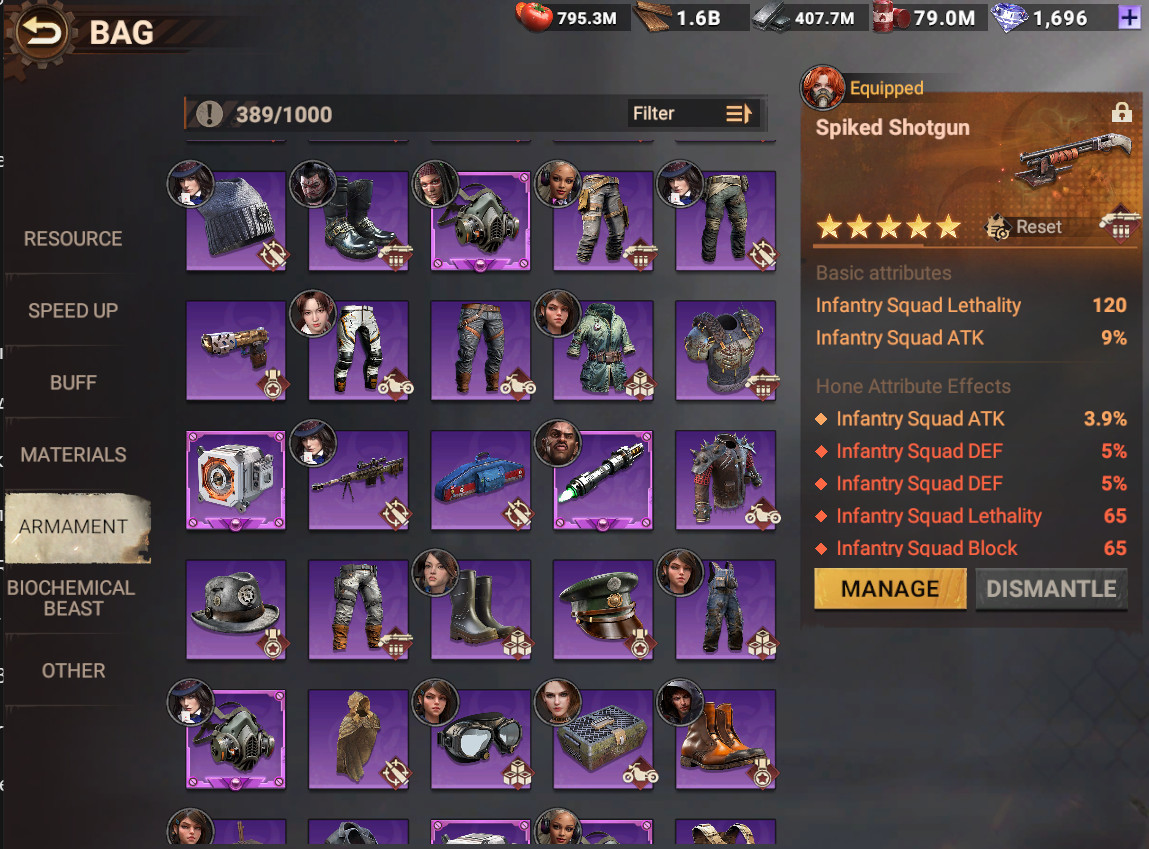The height and width of the screenshot is (849, 1149).
Task: Click the tomato food resource icon
Action: point(533,16)
